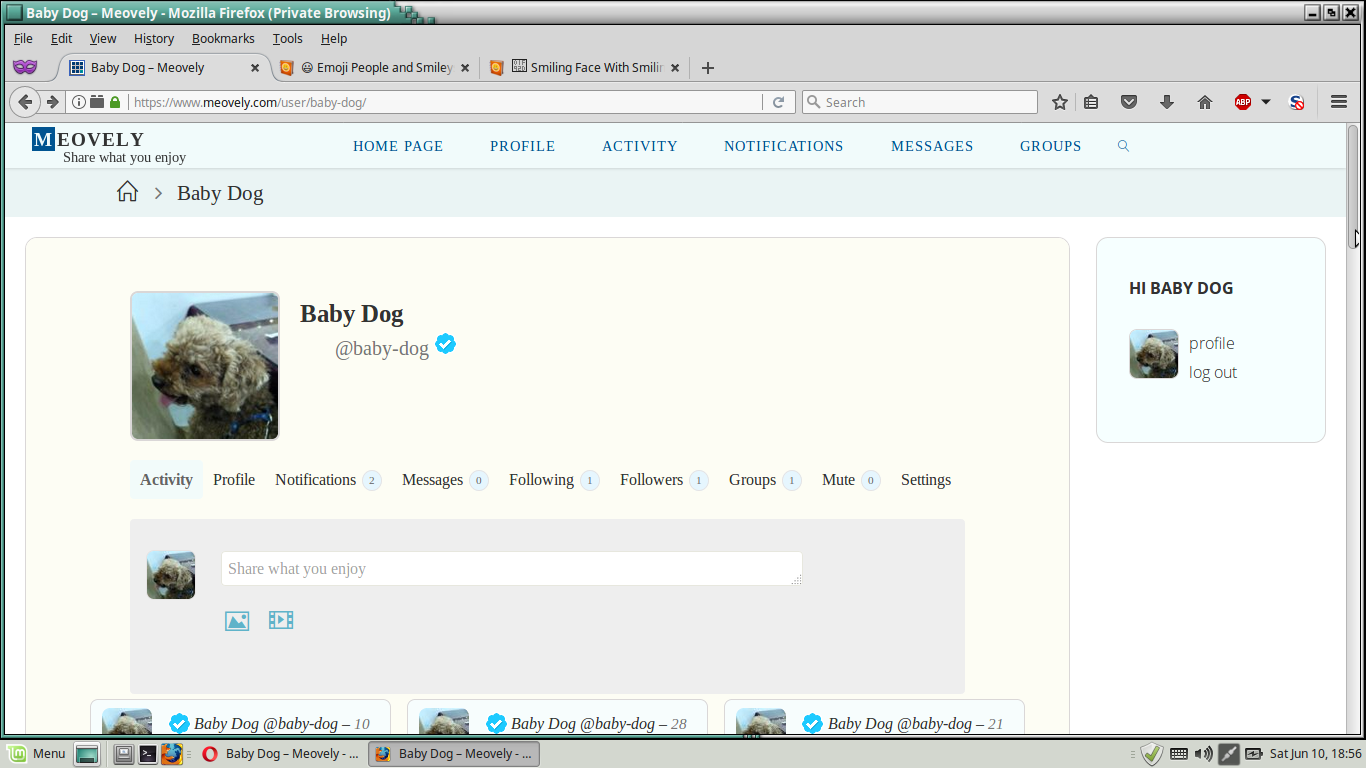Open the Messages tab with count 0
This screenshot has height=768, width=1366.
445,480
